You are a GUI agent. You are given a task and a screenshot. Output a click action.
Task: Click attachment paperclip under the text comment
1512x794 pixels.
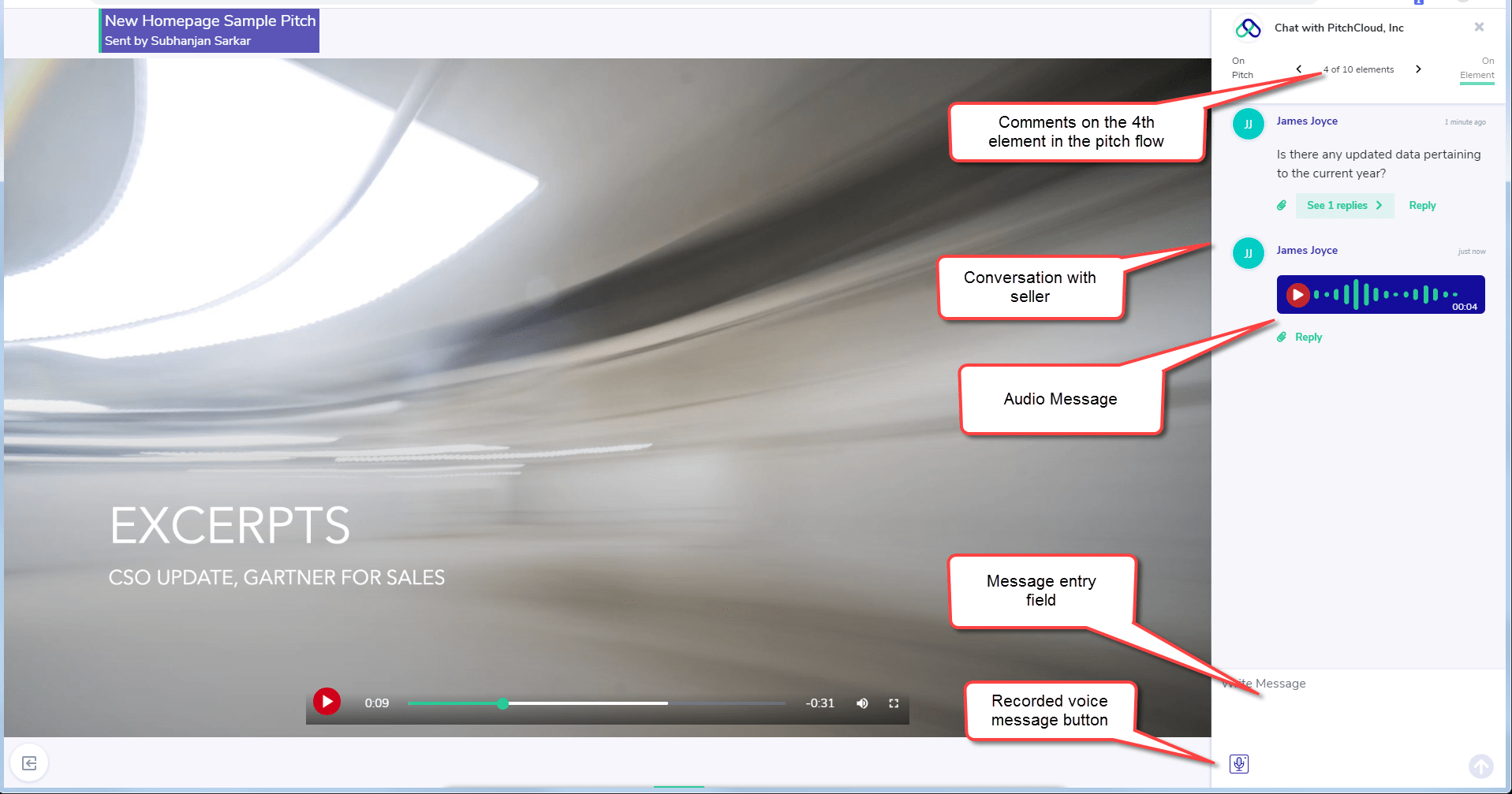pos(1282,206)
